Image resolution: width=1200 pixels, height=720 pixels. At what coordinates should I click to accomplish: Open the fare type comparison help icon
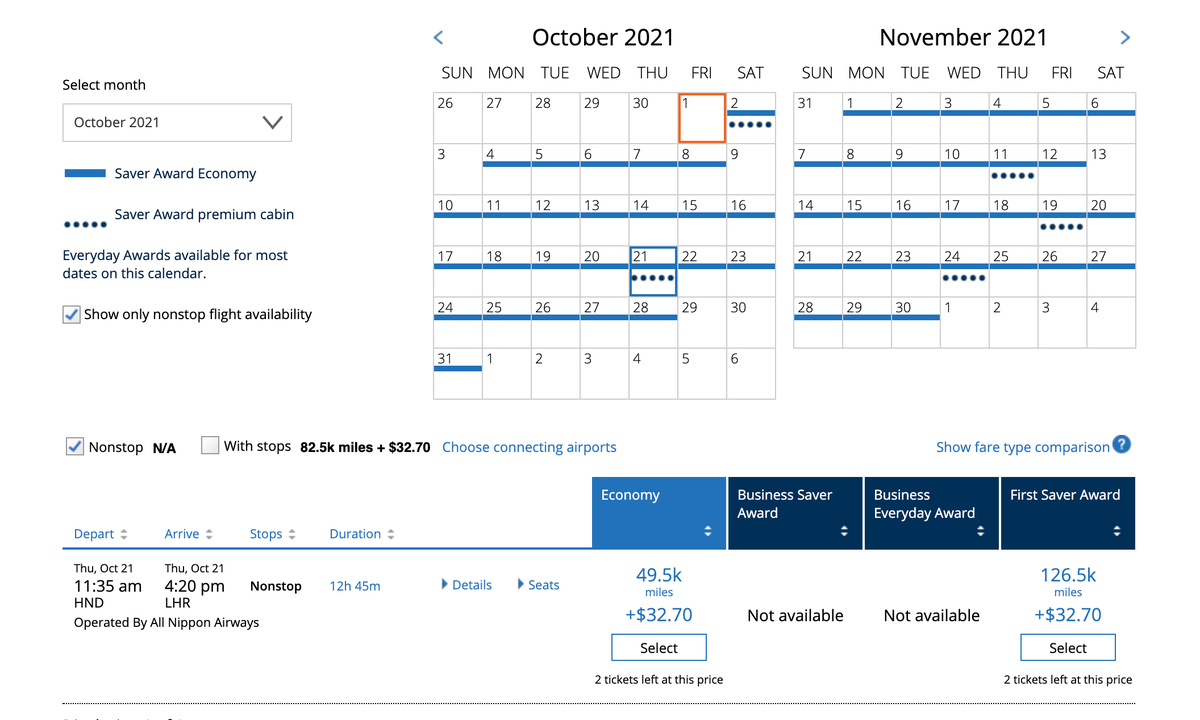[1120, 446]
